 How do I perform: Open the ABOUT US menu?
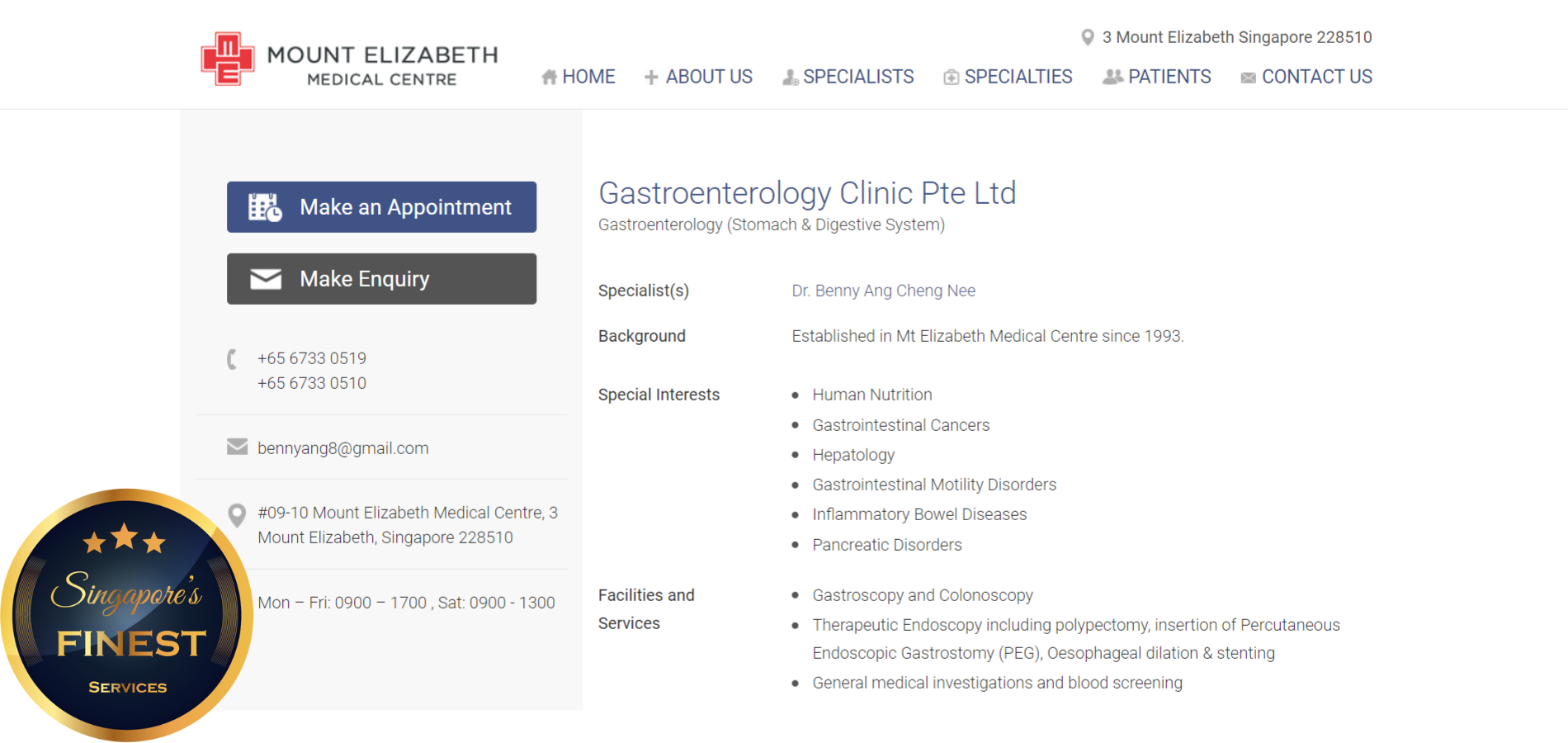pos(709,77)
